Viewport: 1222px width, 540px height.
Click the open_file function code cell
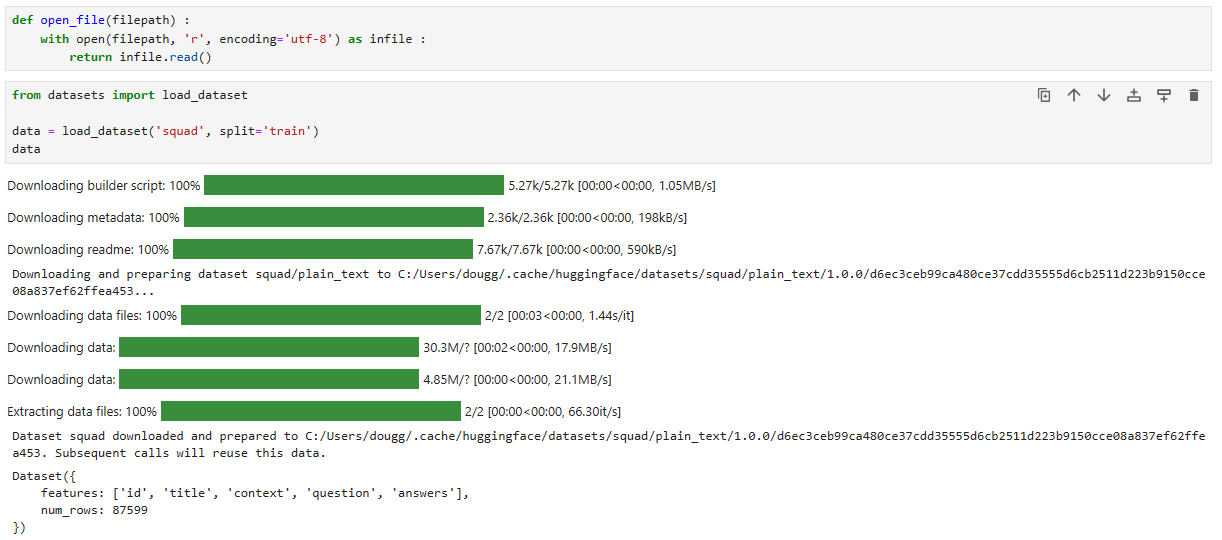pos(608,37)
